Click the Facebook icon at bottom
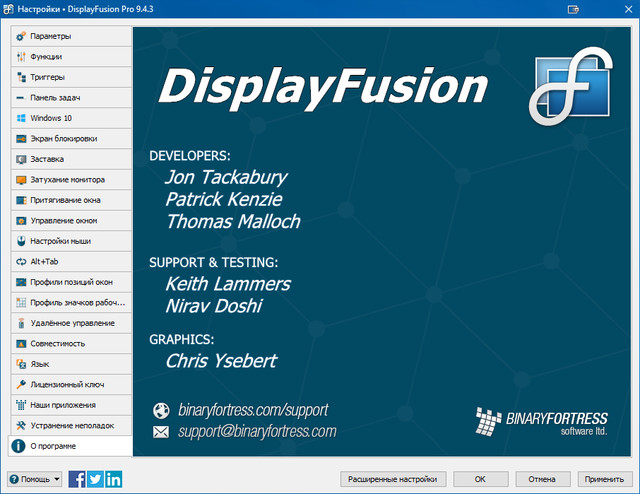 point(77,479)
